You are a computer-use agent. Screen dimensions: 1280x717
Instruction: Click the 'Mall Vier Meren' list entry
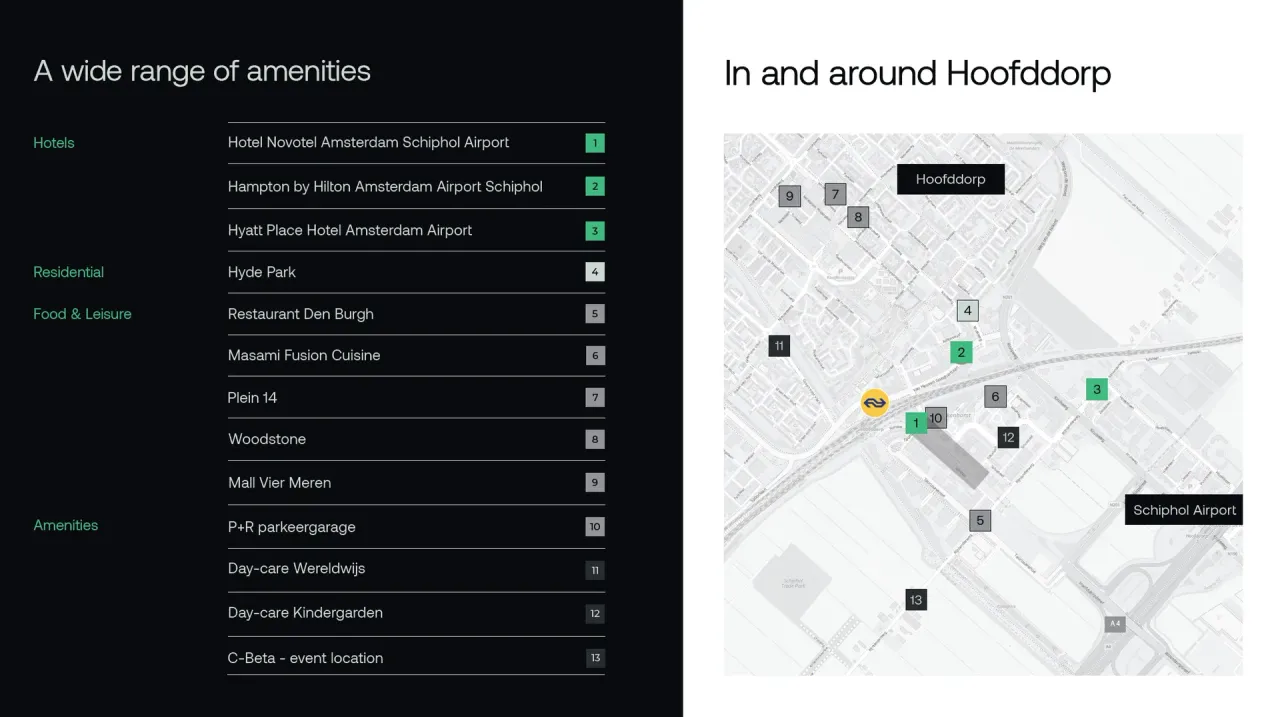coord(279,482)
